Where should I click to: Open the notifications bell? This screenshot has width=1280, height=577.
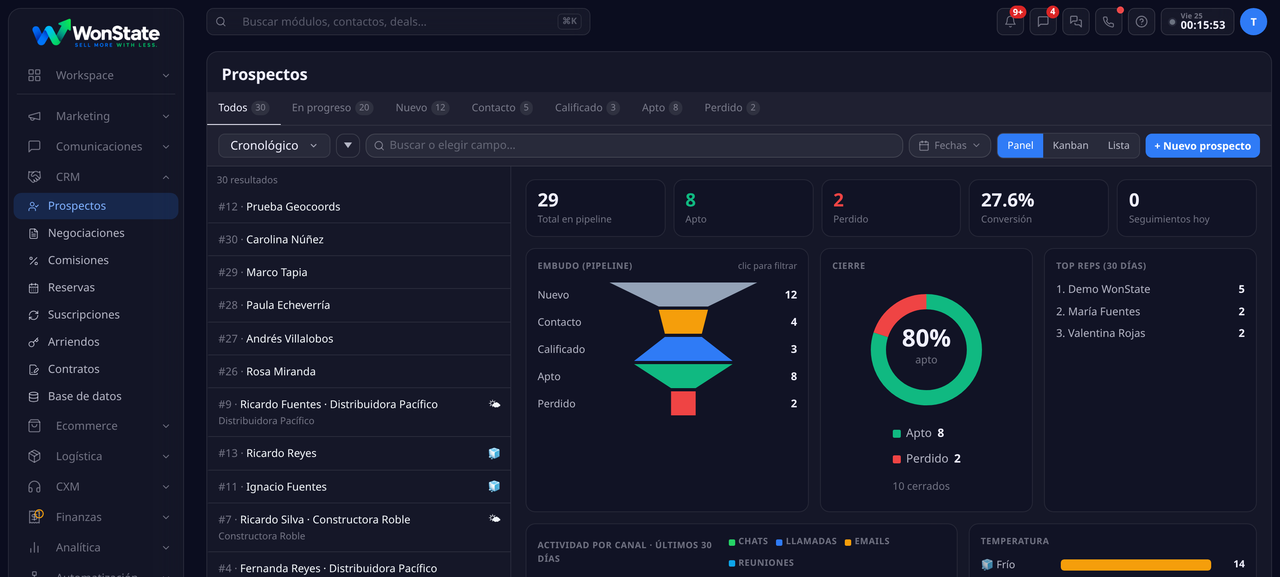[1010, 21]
